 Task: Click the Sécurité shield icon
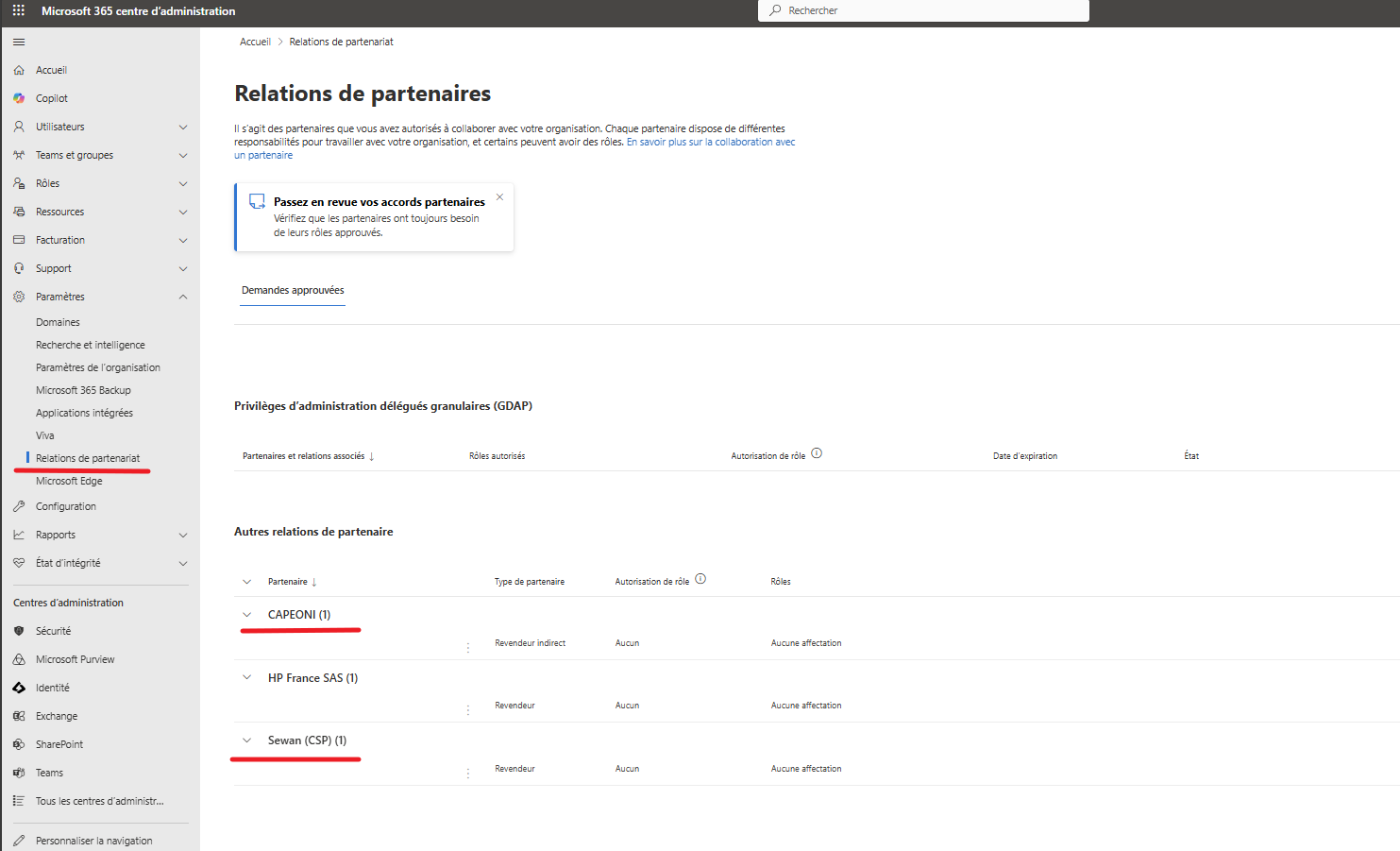19,631
